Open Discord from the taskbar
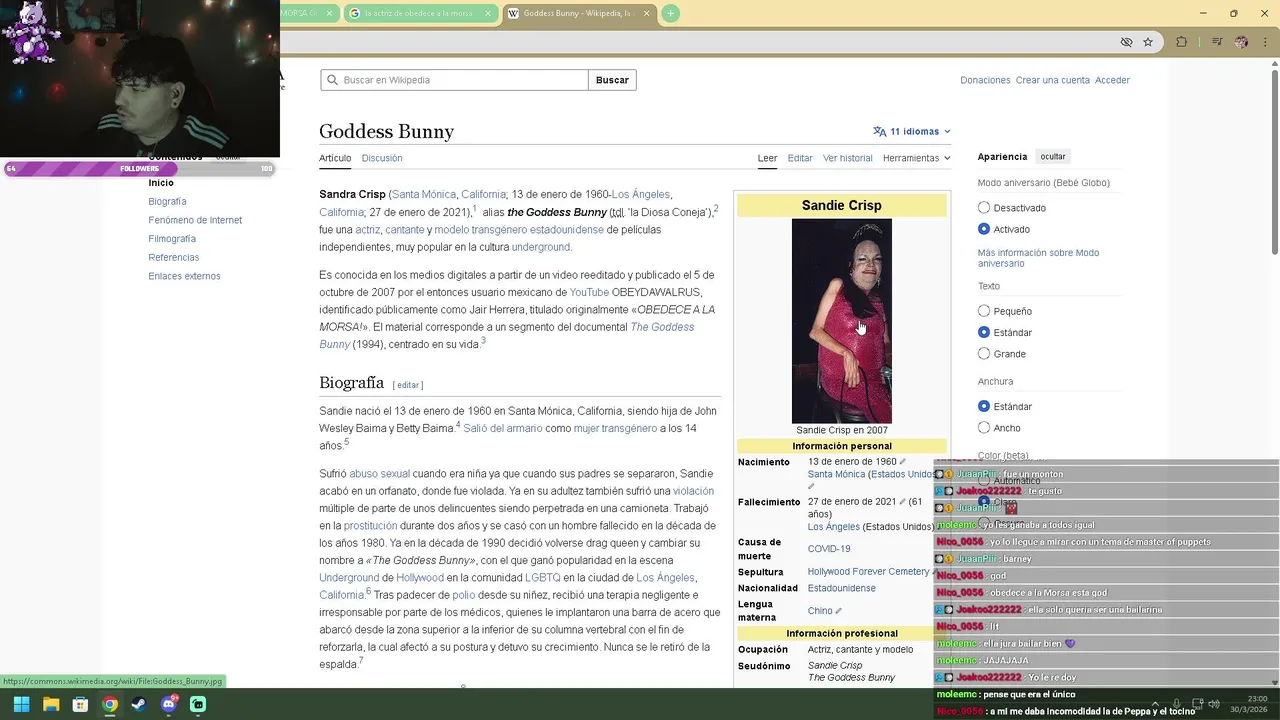This screenshot has height=720, width=1280. (x=169, y=704)
